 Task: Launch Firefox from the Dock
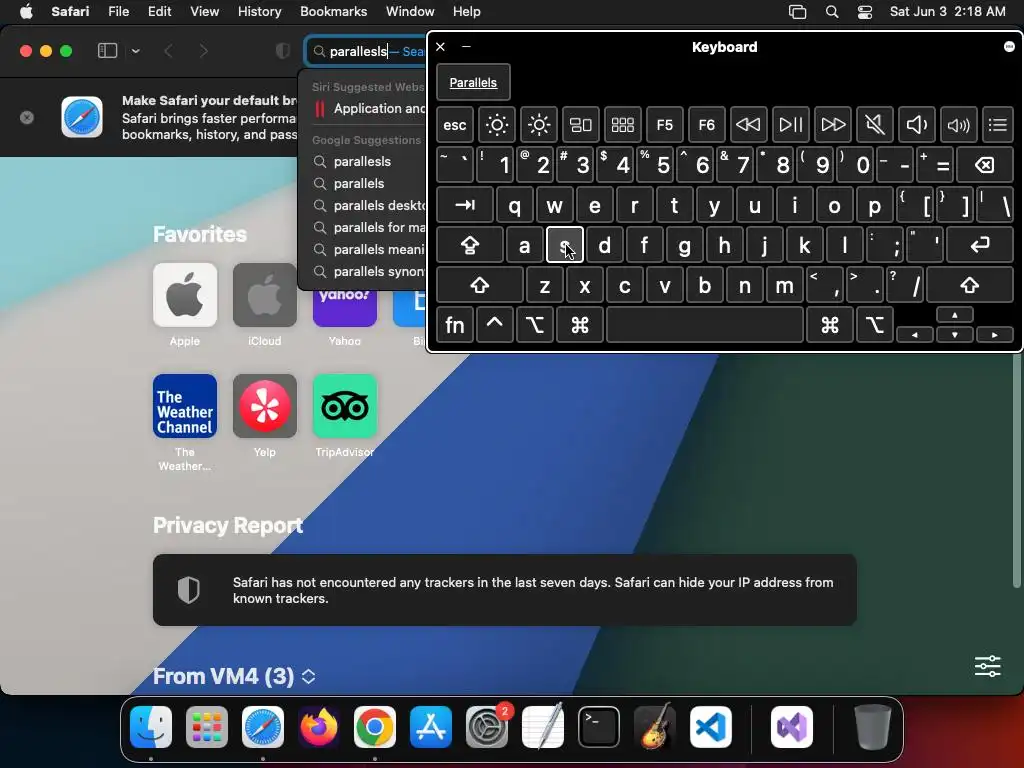(x=319, y=727)
